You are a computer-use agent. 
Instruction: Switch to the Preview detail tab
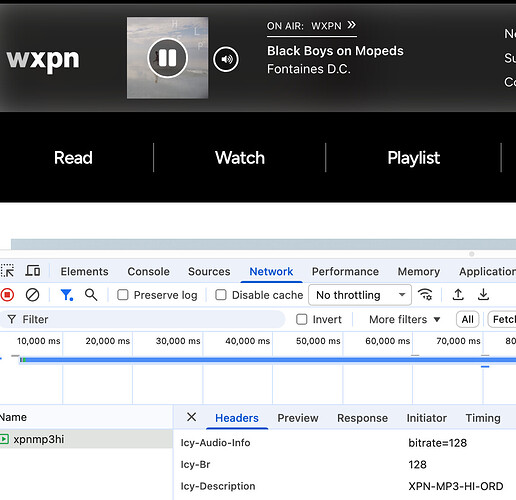[x=298, y=418]
